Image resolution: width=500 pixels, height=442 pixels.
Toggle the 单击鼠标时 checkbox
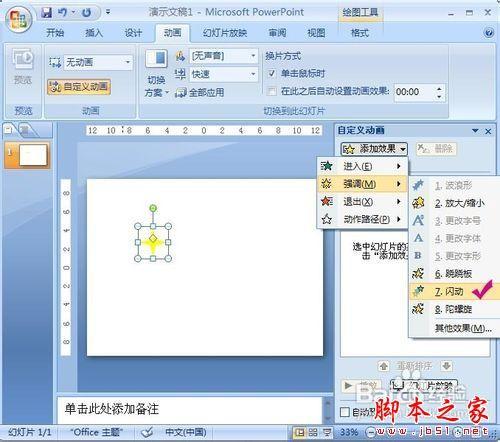pyautogui.click(x=272, y=73)
